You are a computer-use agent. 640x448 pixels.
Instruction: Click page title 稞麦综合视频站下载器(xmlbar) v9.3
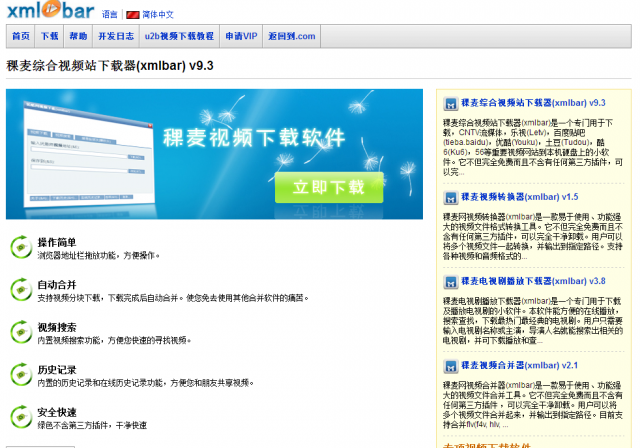110,66
